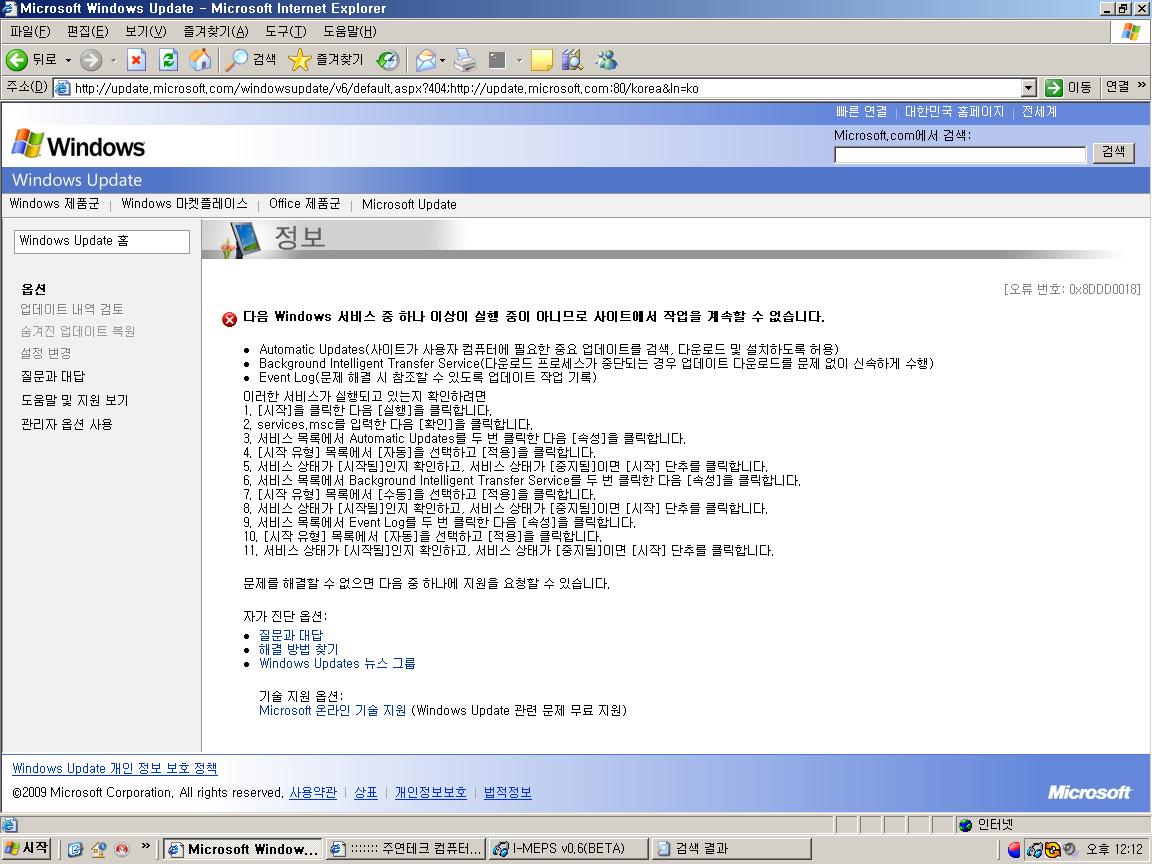Image resolution: width=1152 pixels, height=864 pixels.
Task: Click the page icon beside the address URL
Action: [62, 88]
